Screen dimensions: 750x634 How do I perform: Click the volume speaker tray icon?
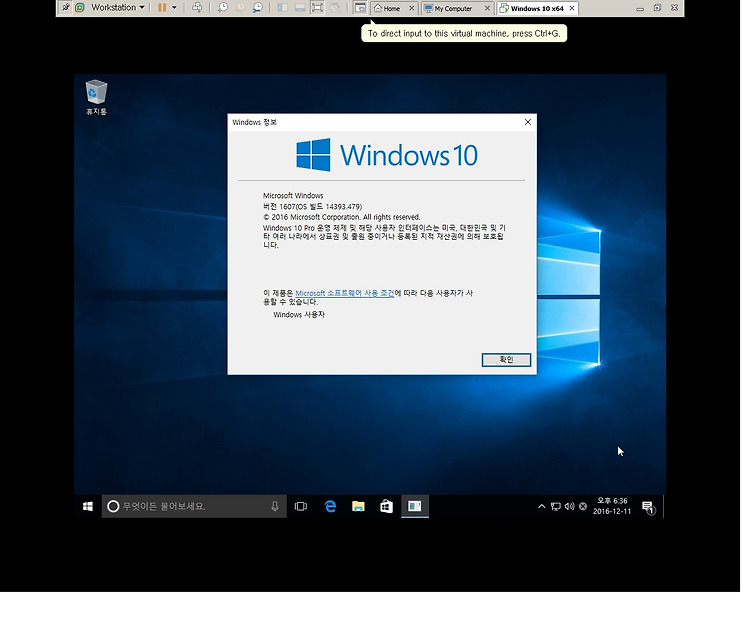pos(569,506)
